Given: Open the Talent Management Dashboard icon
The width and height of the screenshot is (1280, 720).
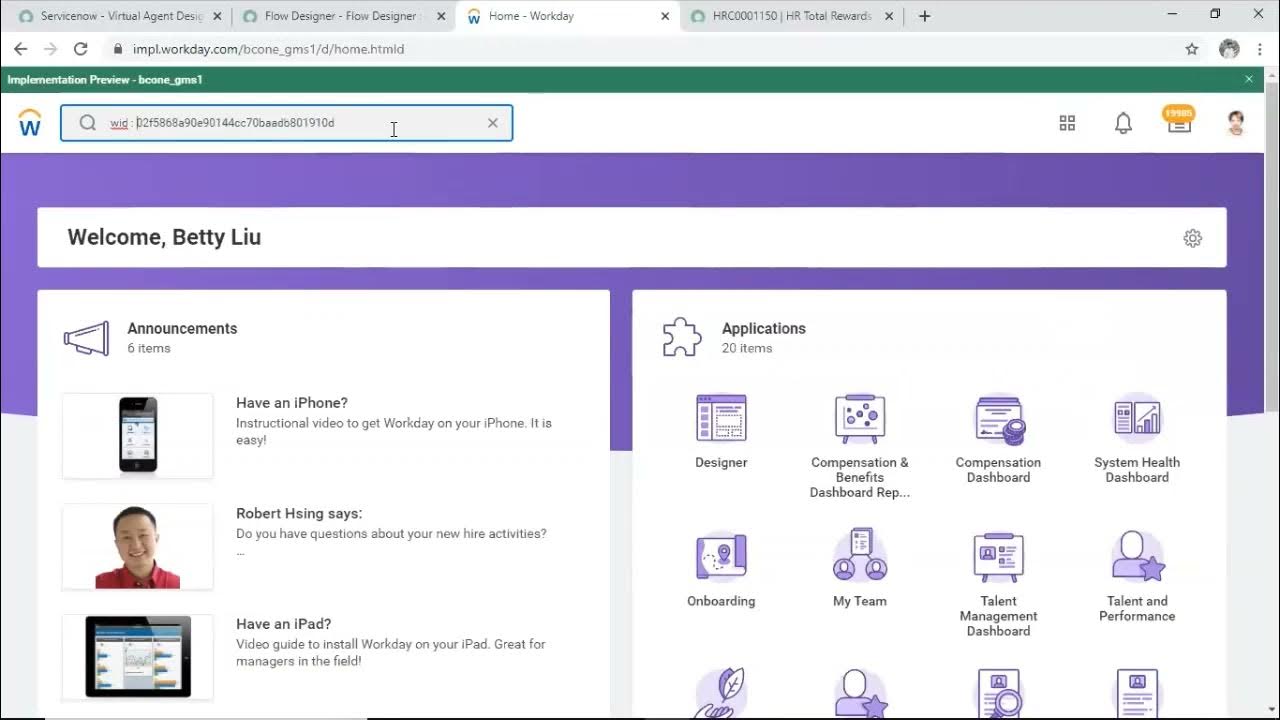Looking at the screenshot, I should pyautogui.click(x=998, y=557).
